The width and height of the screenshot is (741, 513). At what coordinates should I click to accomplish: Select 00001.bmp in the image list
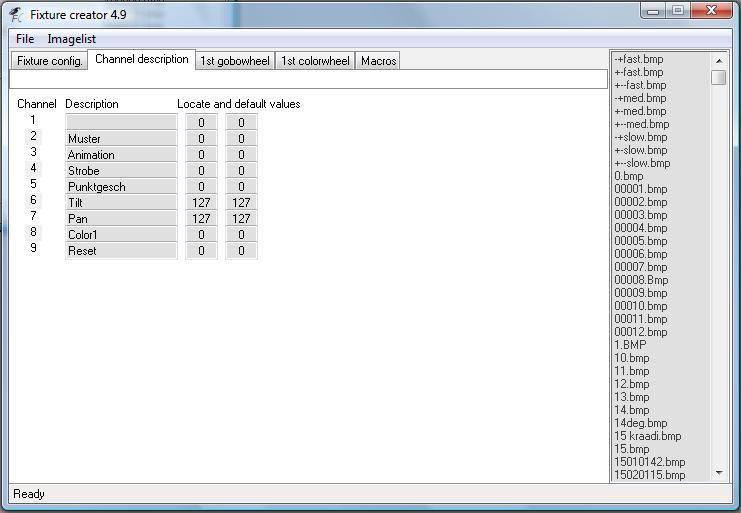tap(641, 189)
